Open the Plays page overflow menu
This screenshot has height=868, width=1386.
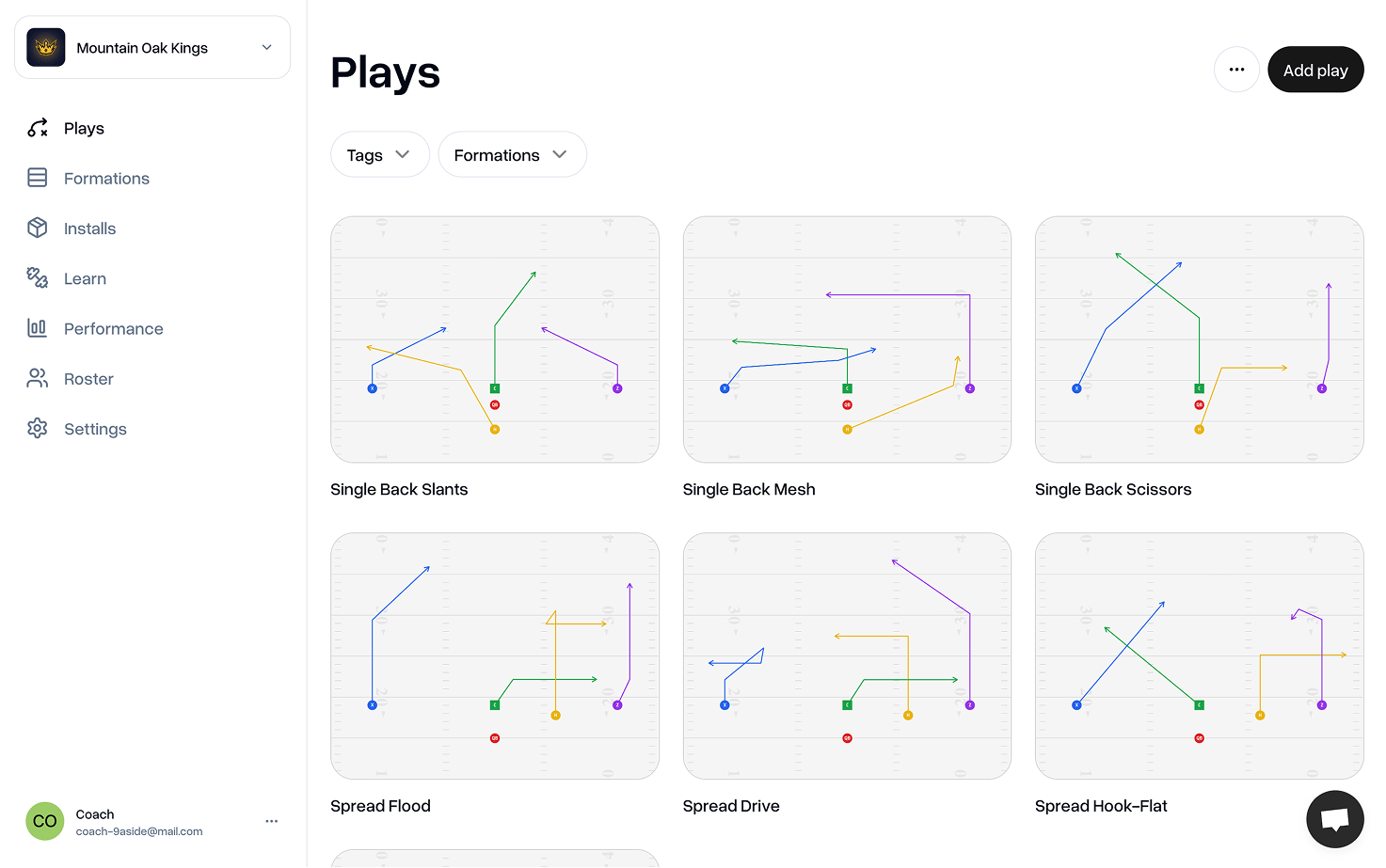click(x=1236, y=69)
